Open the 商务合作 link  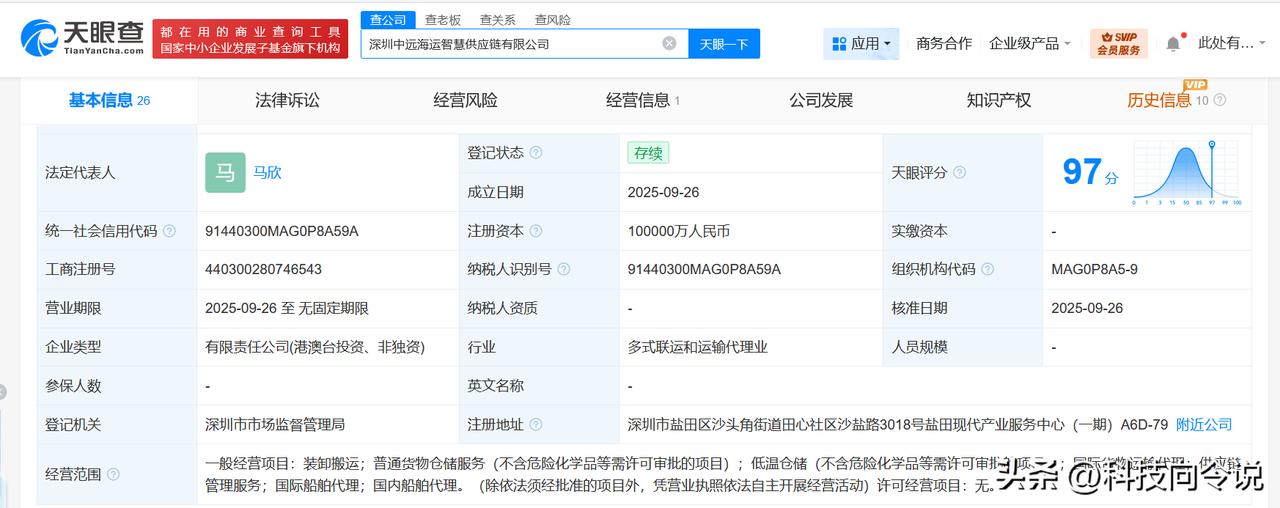click(944, 43)
